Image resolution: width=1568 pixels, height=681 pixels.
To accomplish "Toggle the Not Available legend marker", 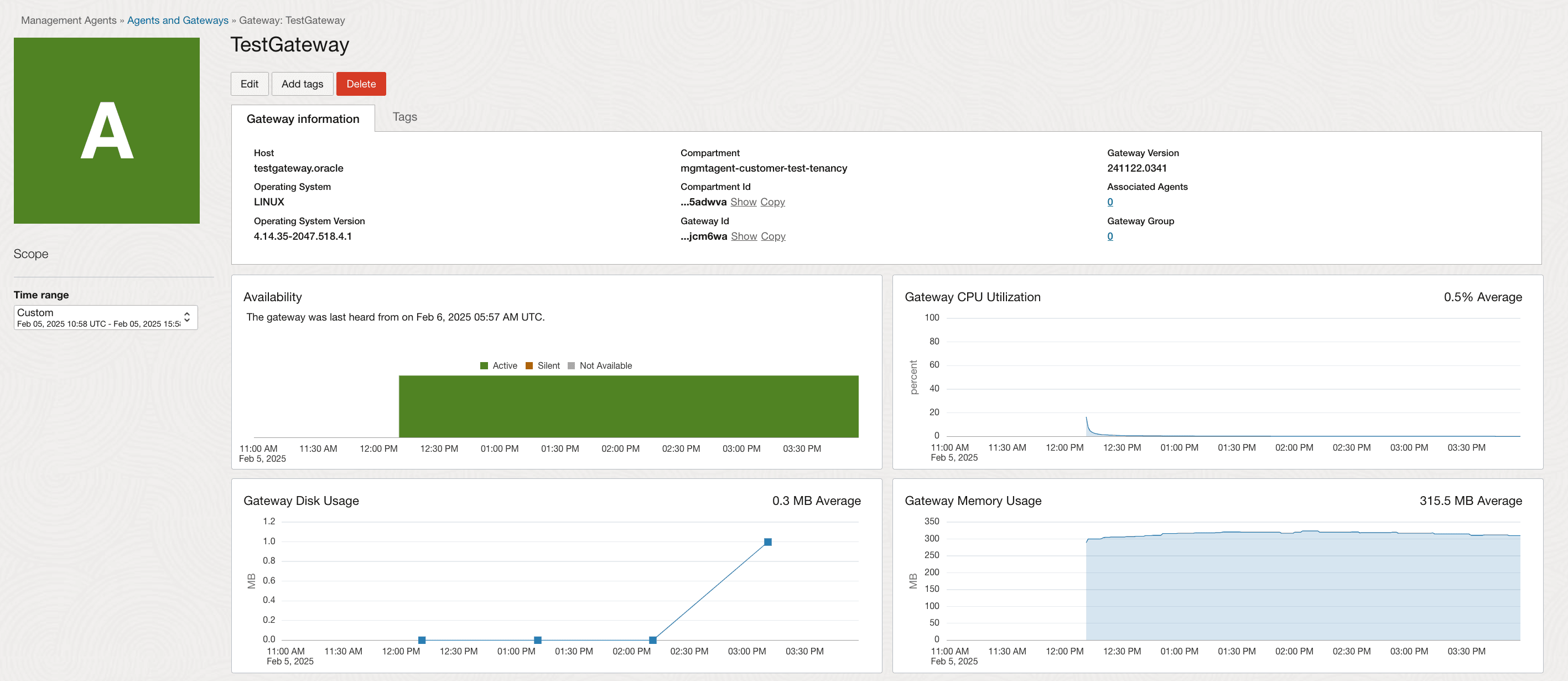I will (571, 365).
